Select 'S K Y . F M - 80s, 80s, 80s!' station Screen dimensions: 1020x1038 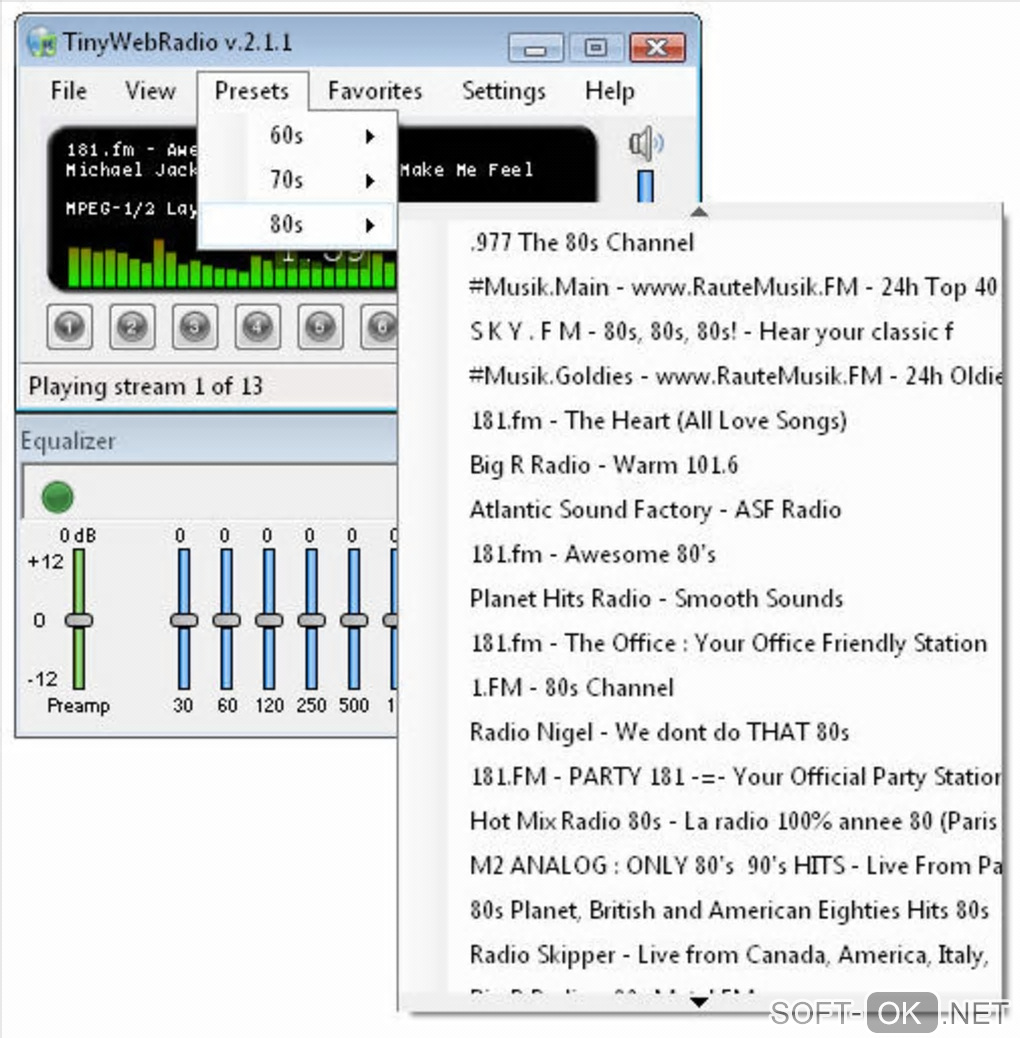coord(700,331)
